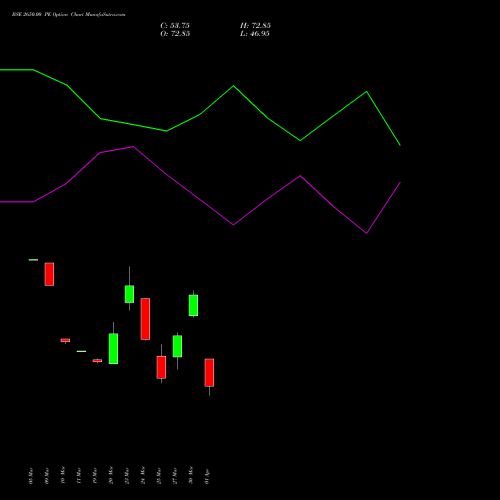Screen dimensions: 500x500
Task: Click the flat green candle for 05 Mar
Action: (33, 260)
